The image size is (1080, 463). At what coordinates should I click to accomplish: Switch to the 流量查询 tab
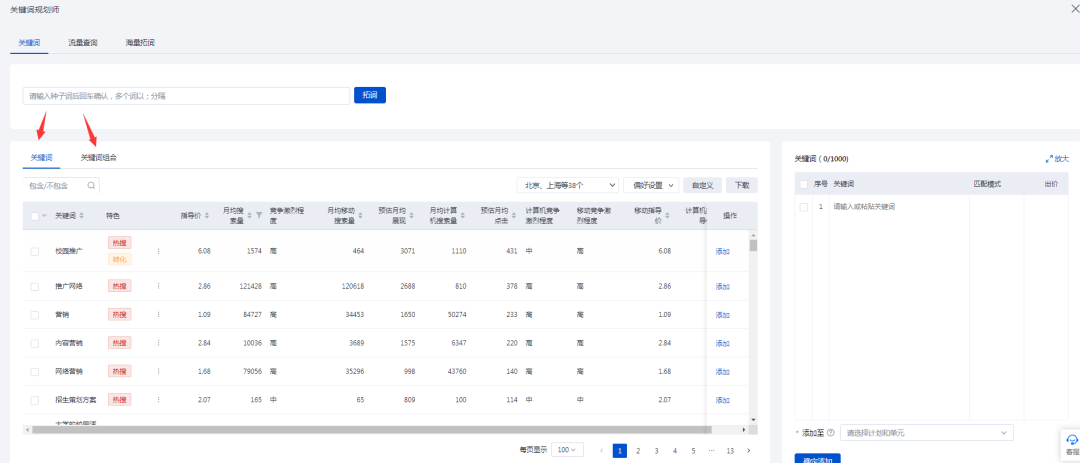click(x=83, y=43)
